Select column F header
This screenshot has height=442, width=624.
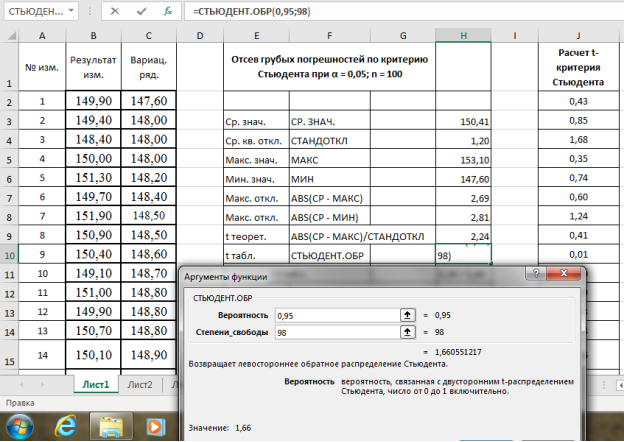tap(330, 36)
